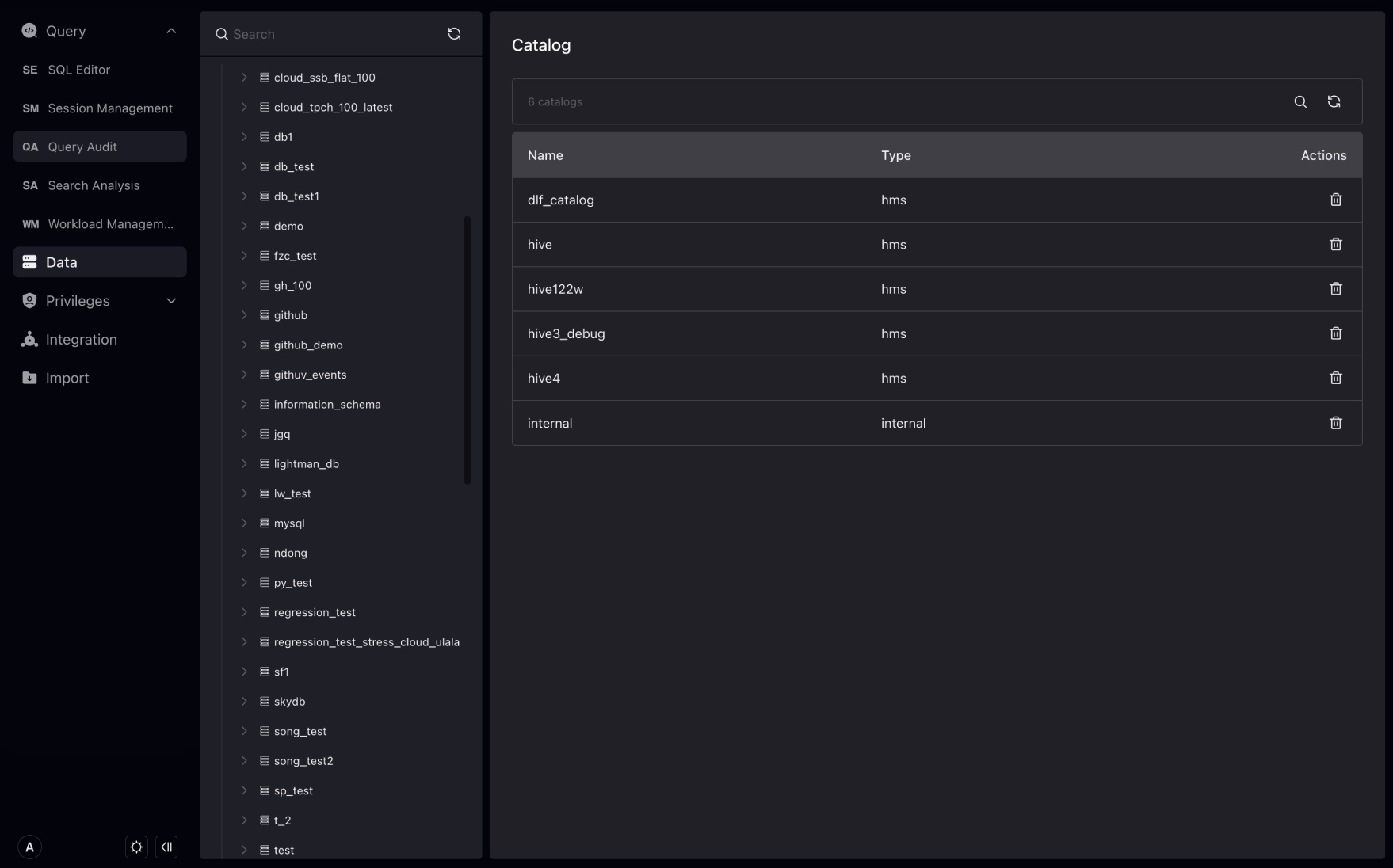Expand the github_demo database node
The width and height of the screenshot is (1393, 868).
(x=244, y=345)
